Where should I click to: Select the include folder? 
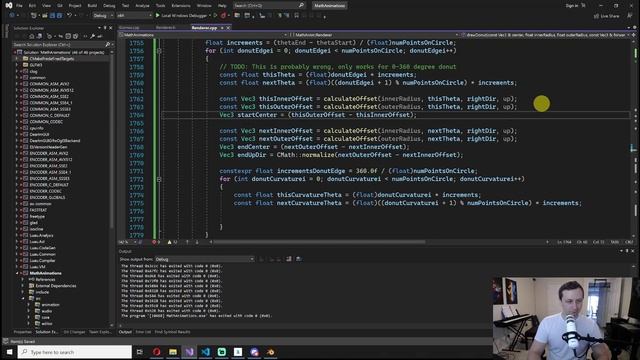point(42,292)
